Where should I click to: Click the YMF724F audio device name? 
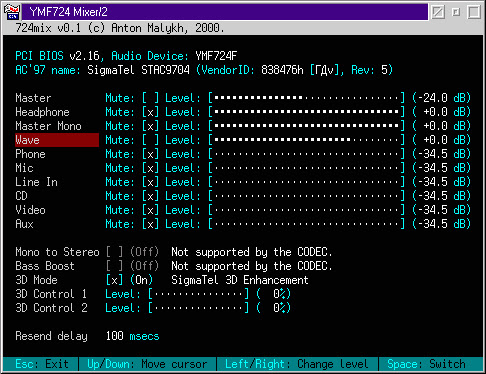tap(216, 56)
